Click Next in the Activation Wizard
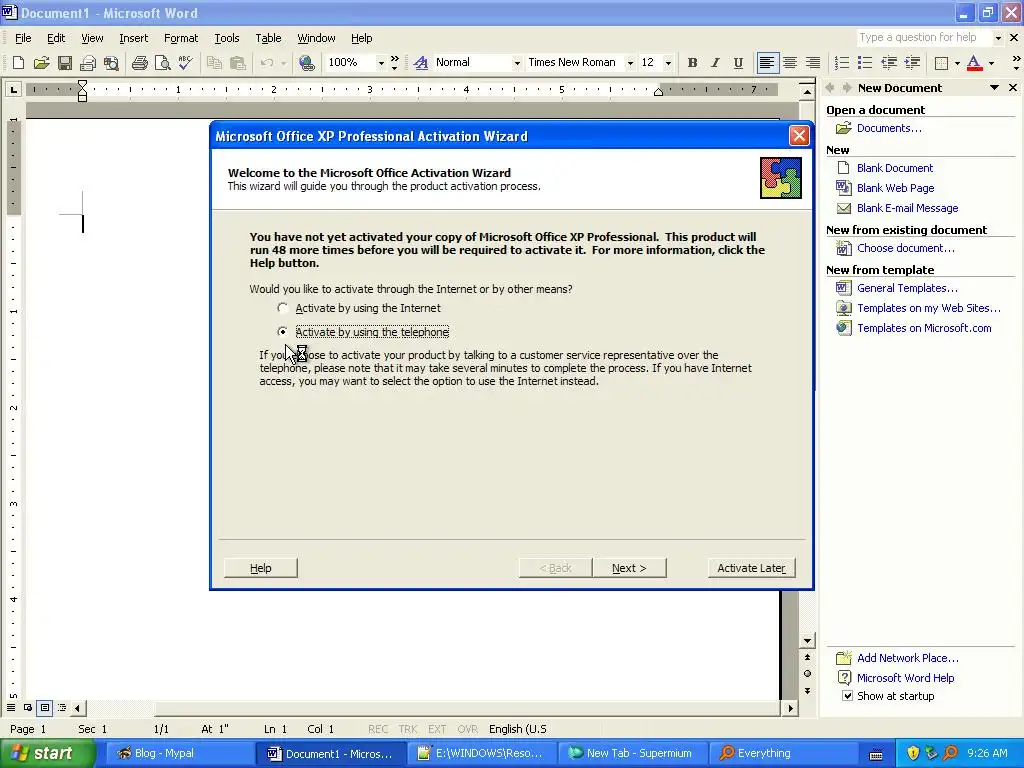The image size is (1024, 768). (630, 568)
